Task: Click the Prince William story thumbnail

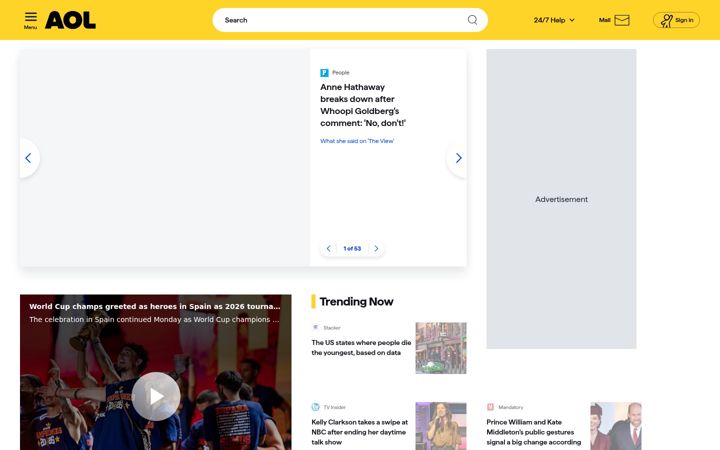Action: pyautogui.click(x=616, y=426)
